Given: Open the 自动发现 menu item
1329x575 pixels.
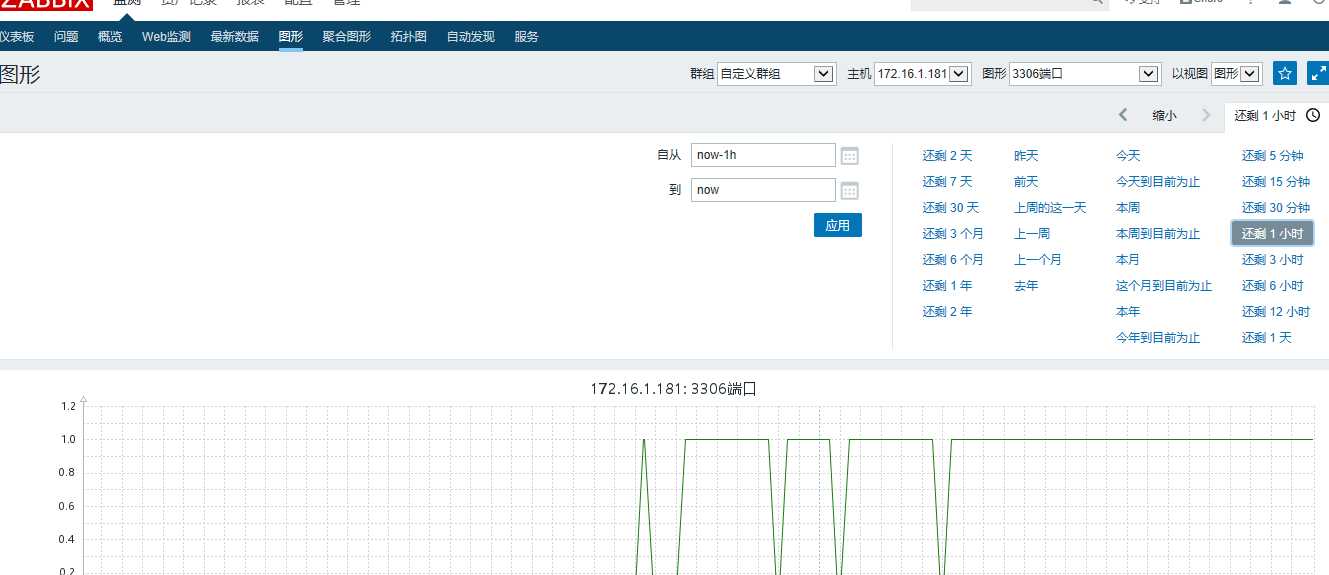Looking at the screenshot, I should (x=470, y=37).
